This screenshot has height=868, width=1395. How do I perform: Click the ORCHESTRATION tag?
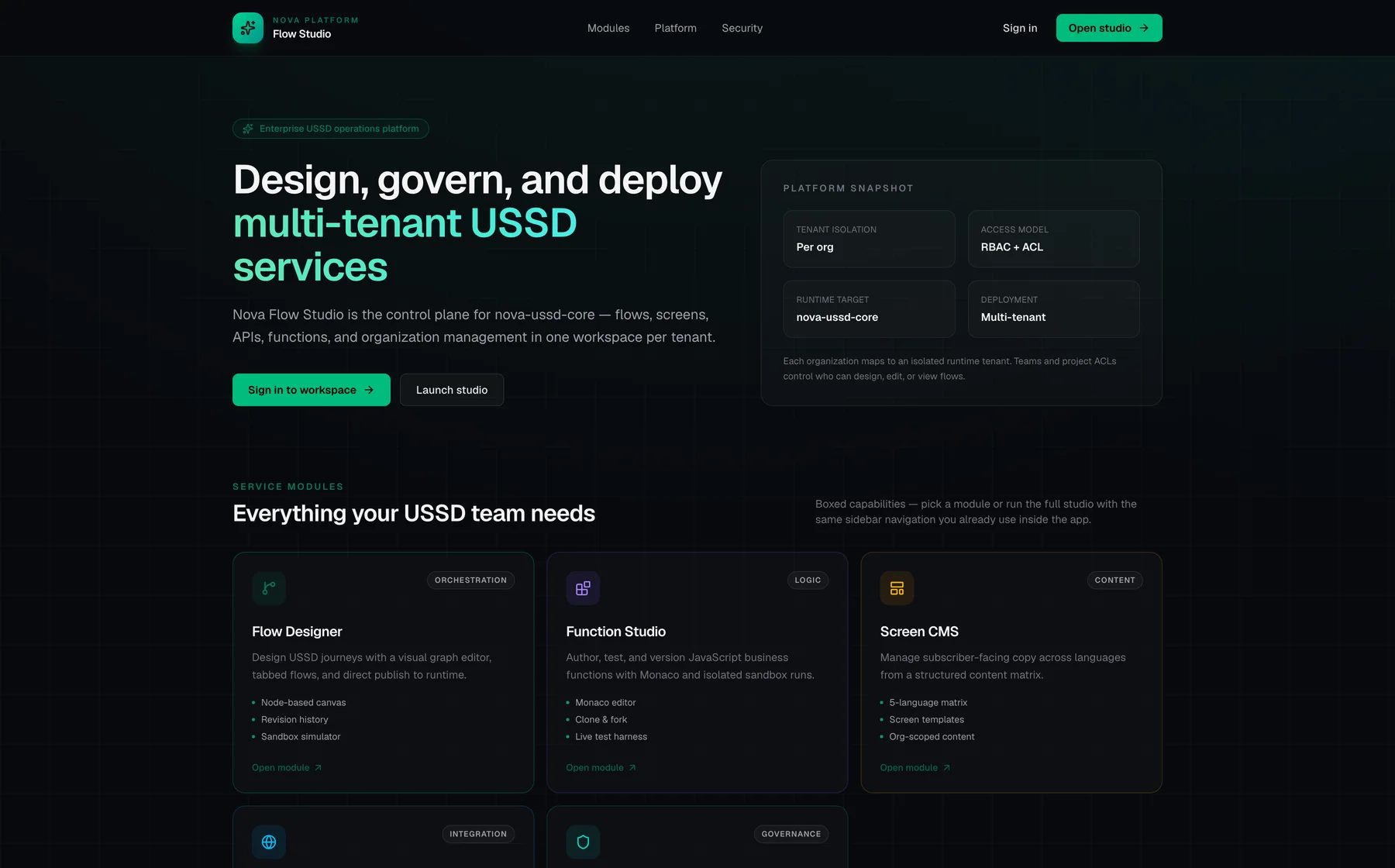point(470,580)
